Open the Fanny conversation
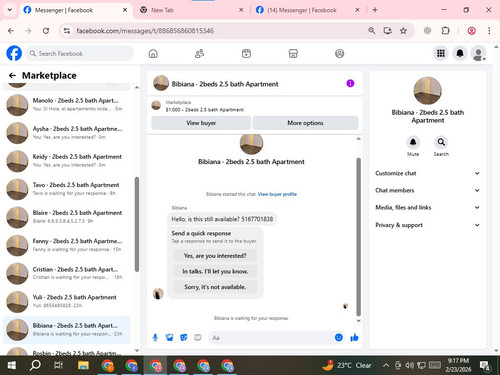Image resolution: width=500 pixels, height=375 pixels. click(x=67, y=245)
